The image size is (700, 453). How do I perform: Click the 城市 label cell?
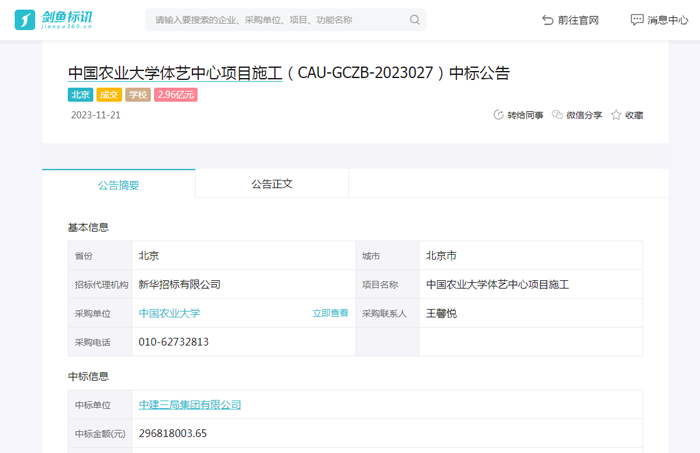388,256
